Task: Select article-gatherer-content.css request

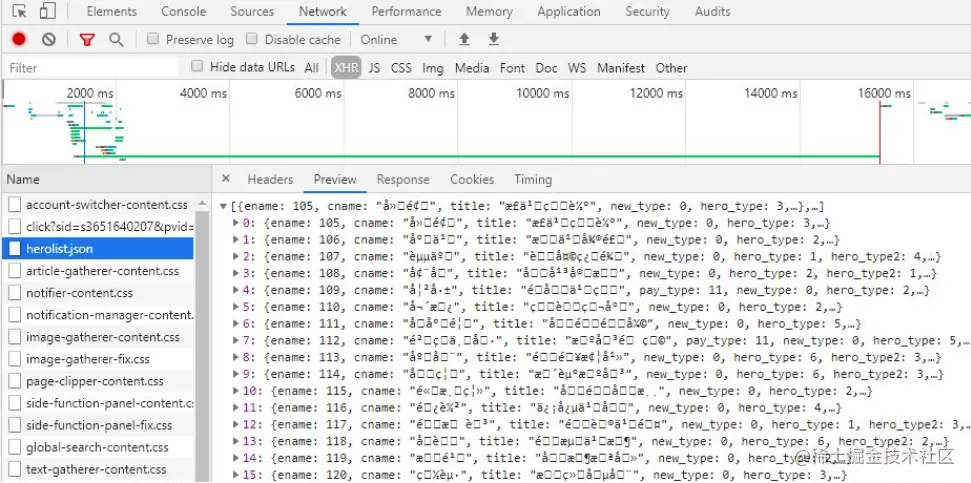Action: tap(97, 271)
